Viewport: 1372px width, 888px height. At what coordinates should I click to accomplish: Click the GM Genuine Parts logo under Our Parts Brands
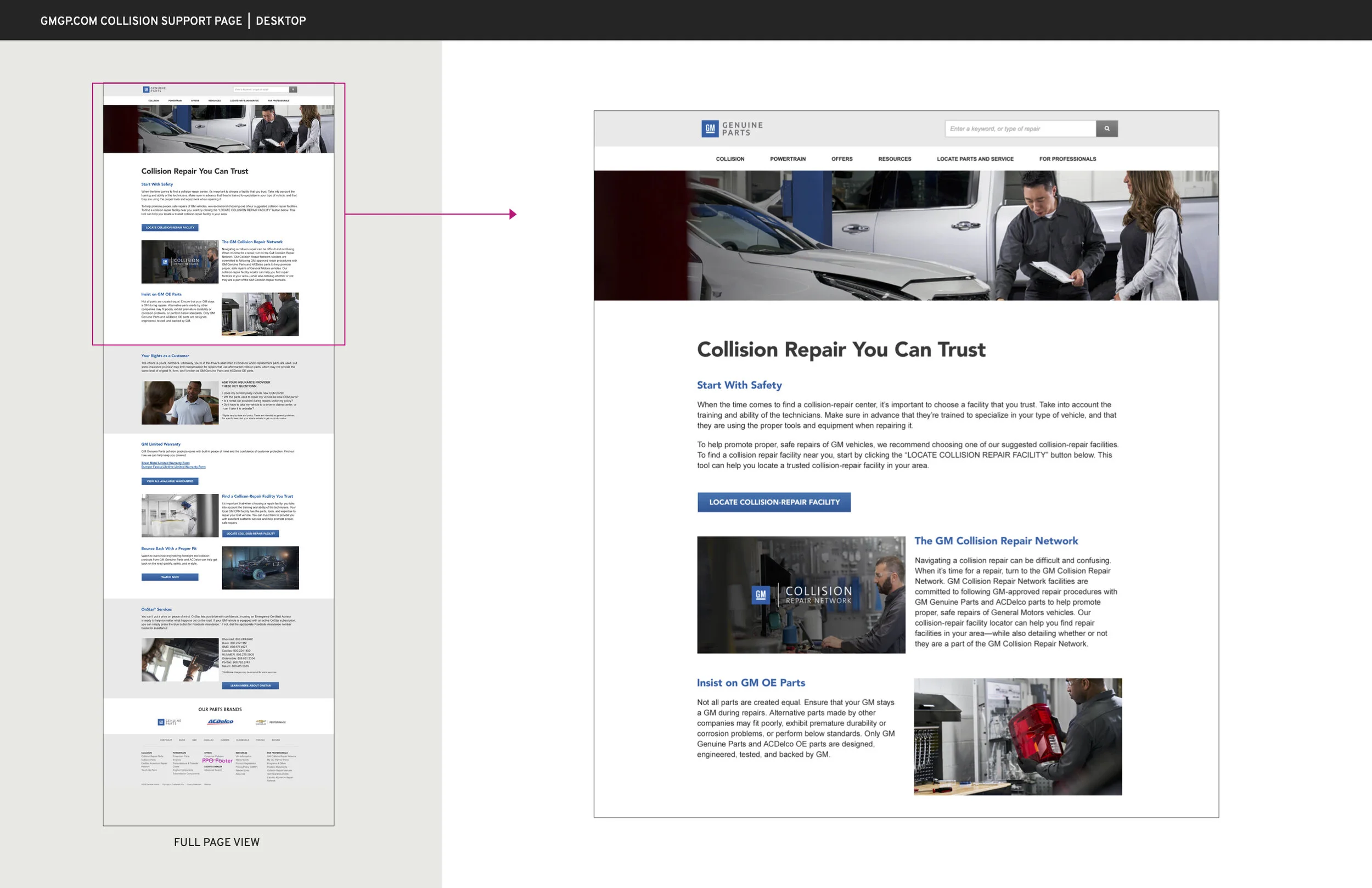(170, 722)
